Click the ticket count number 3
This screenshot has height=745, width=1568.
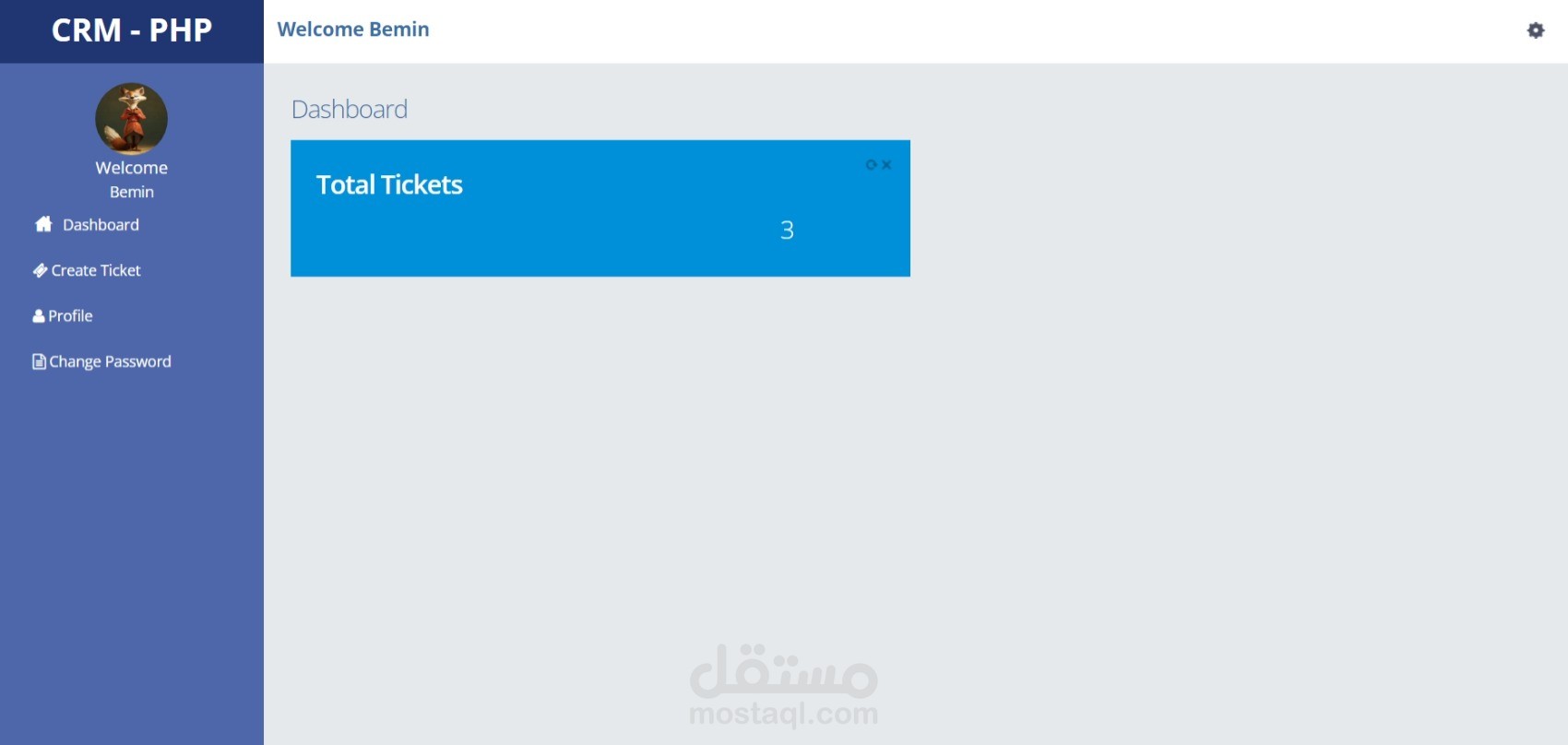tap(787, 230)
